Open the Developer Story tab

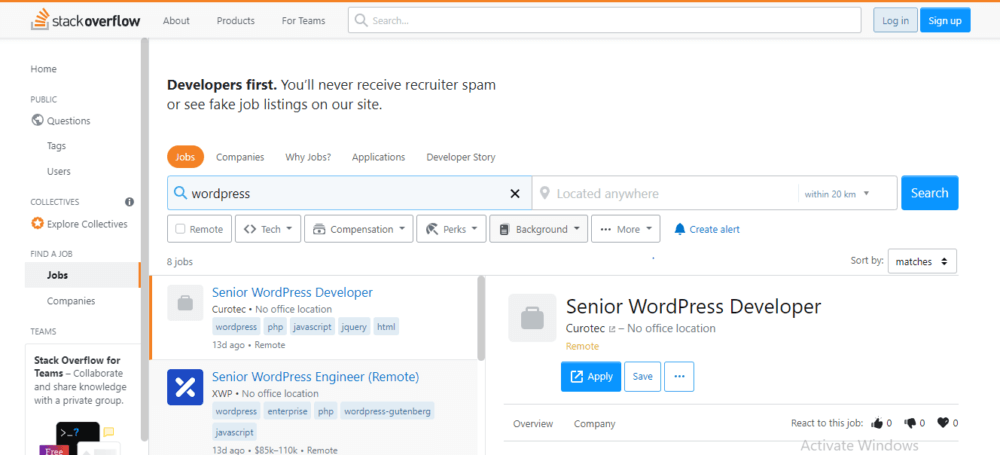[x=460, y=157]
